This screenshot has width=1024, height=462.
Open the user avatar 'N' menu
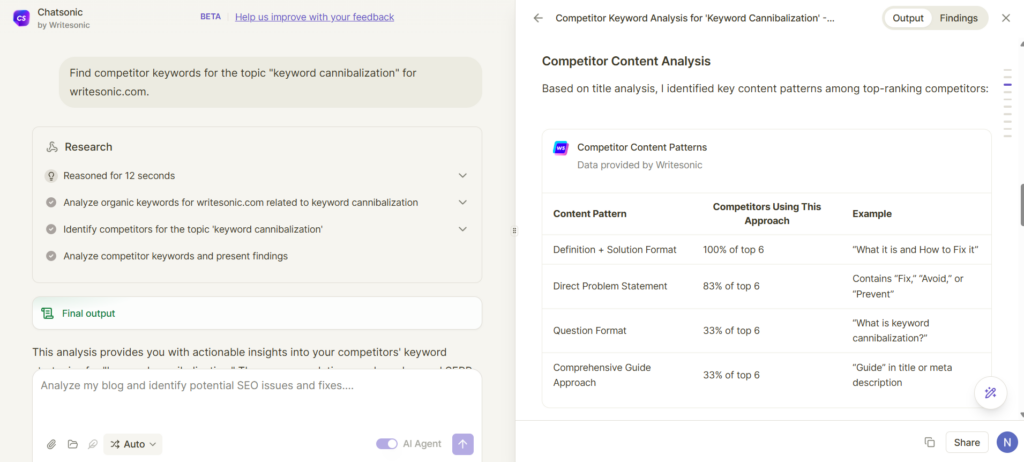point(1007,442)
